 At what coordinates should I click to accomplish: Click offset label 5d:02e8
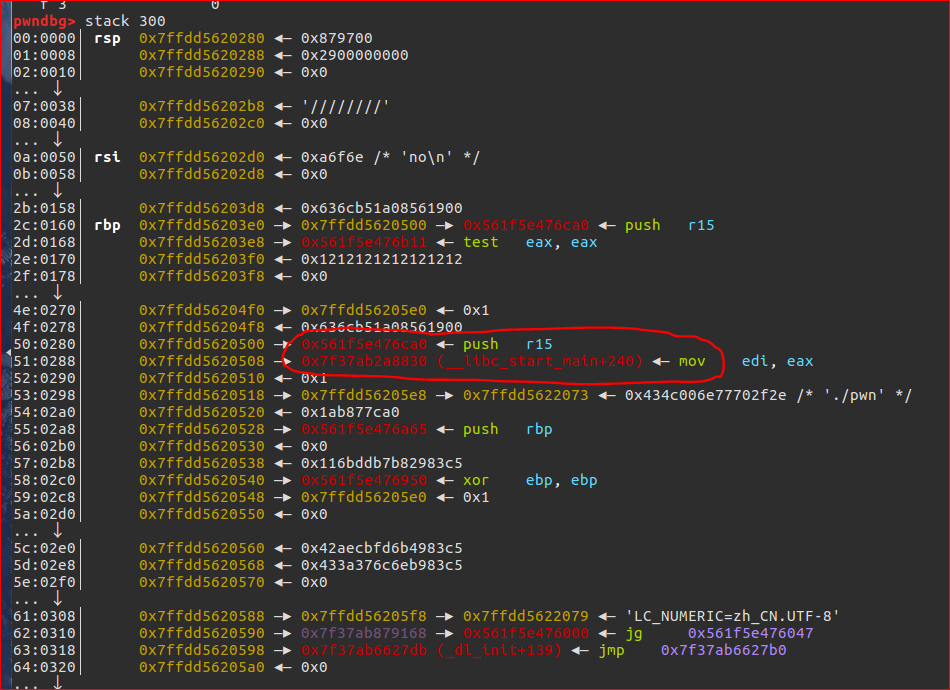(x=44, y=565)
